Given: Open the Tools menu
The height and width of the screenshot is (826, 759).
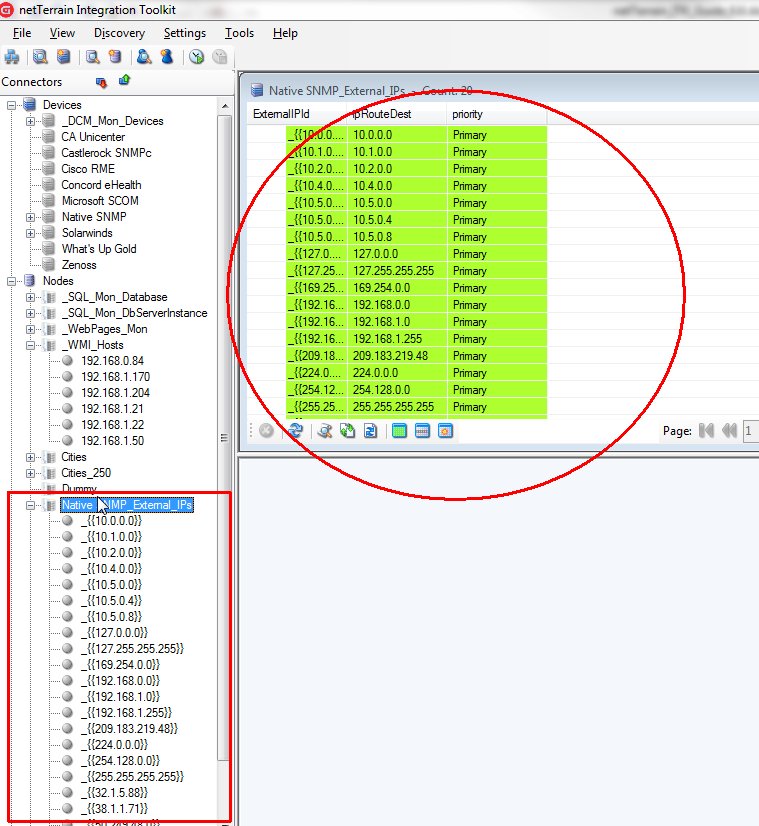Looking at the screenshot, I should point(239,33).
